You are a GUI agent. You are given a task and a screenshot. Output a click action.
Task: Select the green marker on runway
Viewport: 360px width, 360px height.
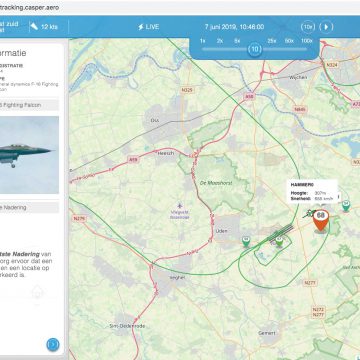tap(279, 241)
